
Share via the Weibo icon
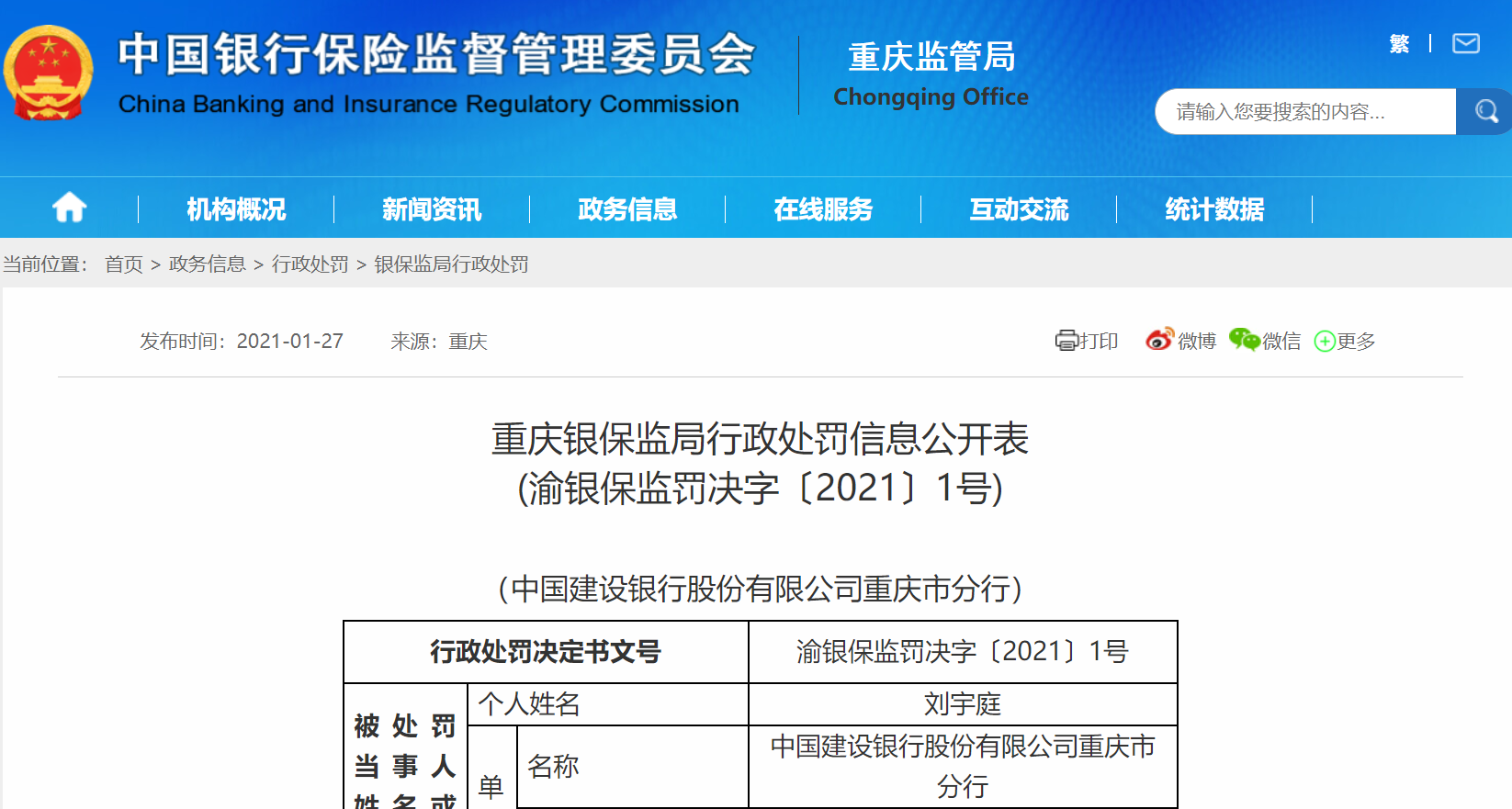click(1160, 340)
